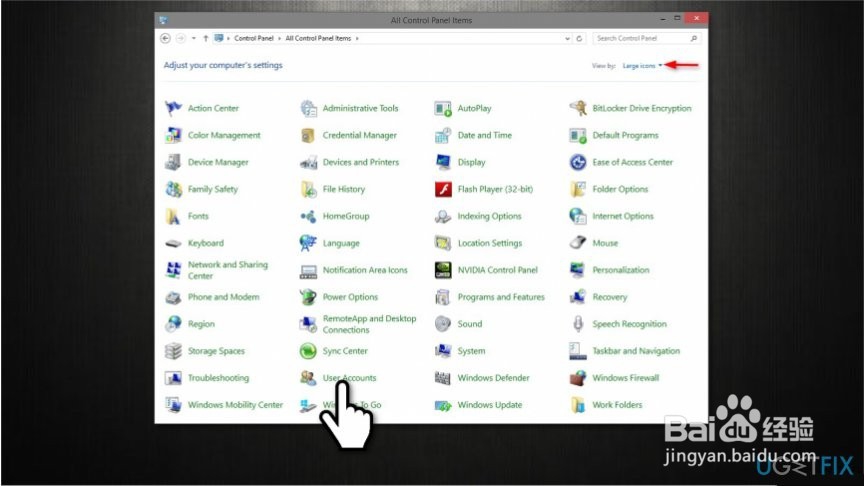Open the Region link
The image size is (865, 486).
201,324
